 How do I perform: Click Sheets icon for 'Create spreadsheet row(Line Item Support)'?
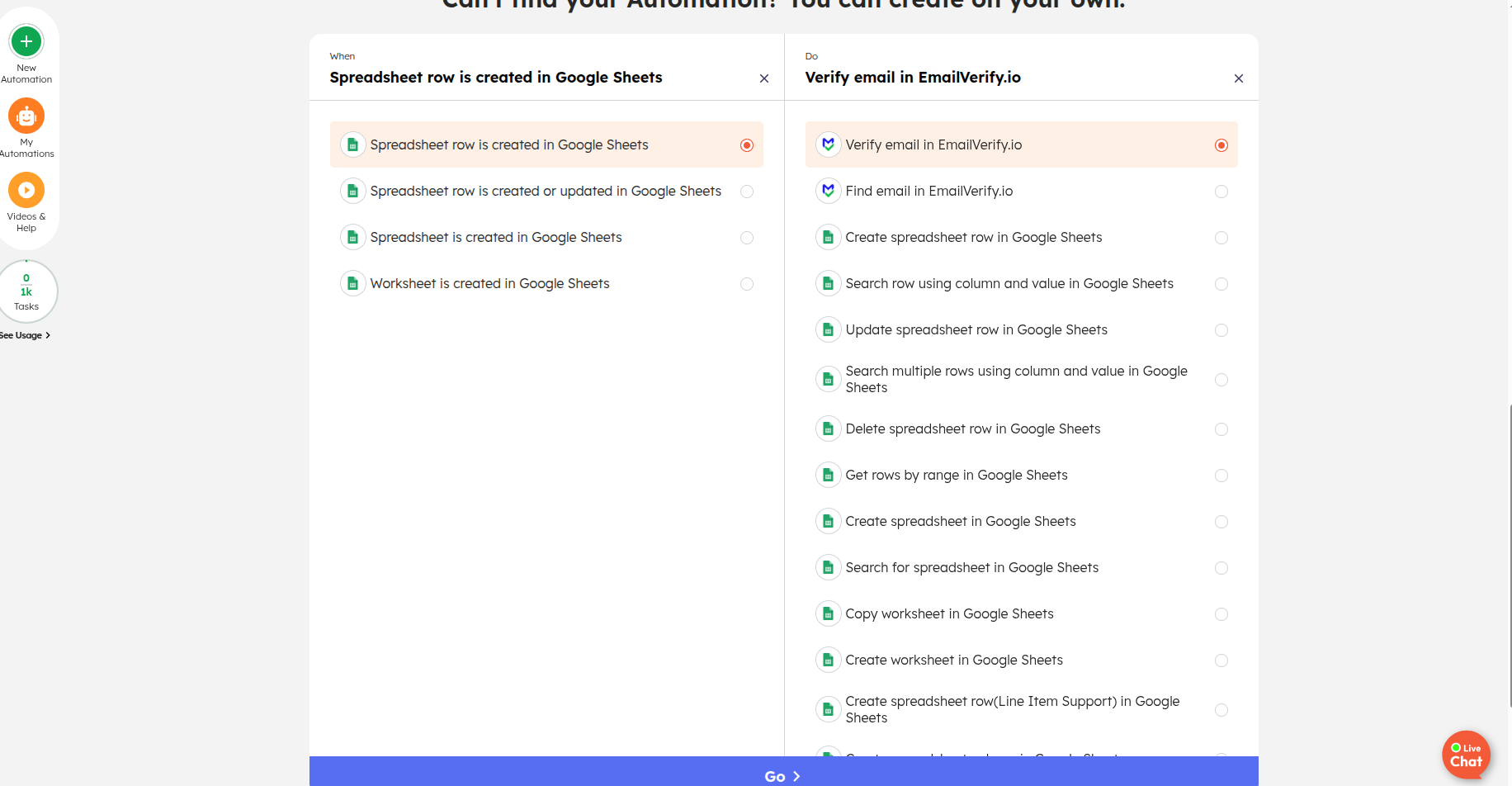829,710
